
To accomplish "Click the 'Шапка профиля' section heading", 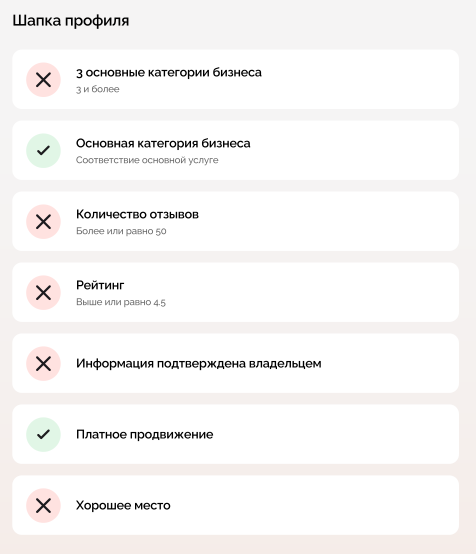I will (x=71, y=21).
